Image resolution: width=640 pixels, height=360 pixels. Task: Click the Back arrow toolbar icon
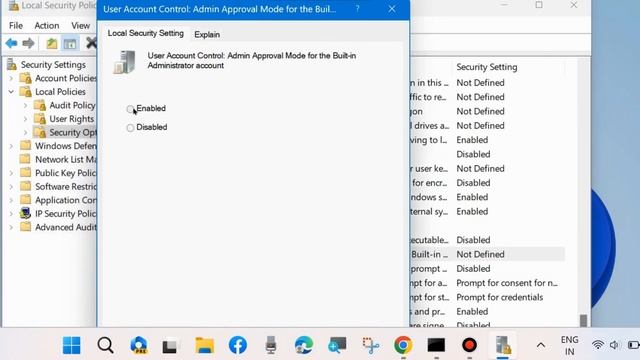click(11, 43)
